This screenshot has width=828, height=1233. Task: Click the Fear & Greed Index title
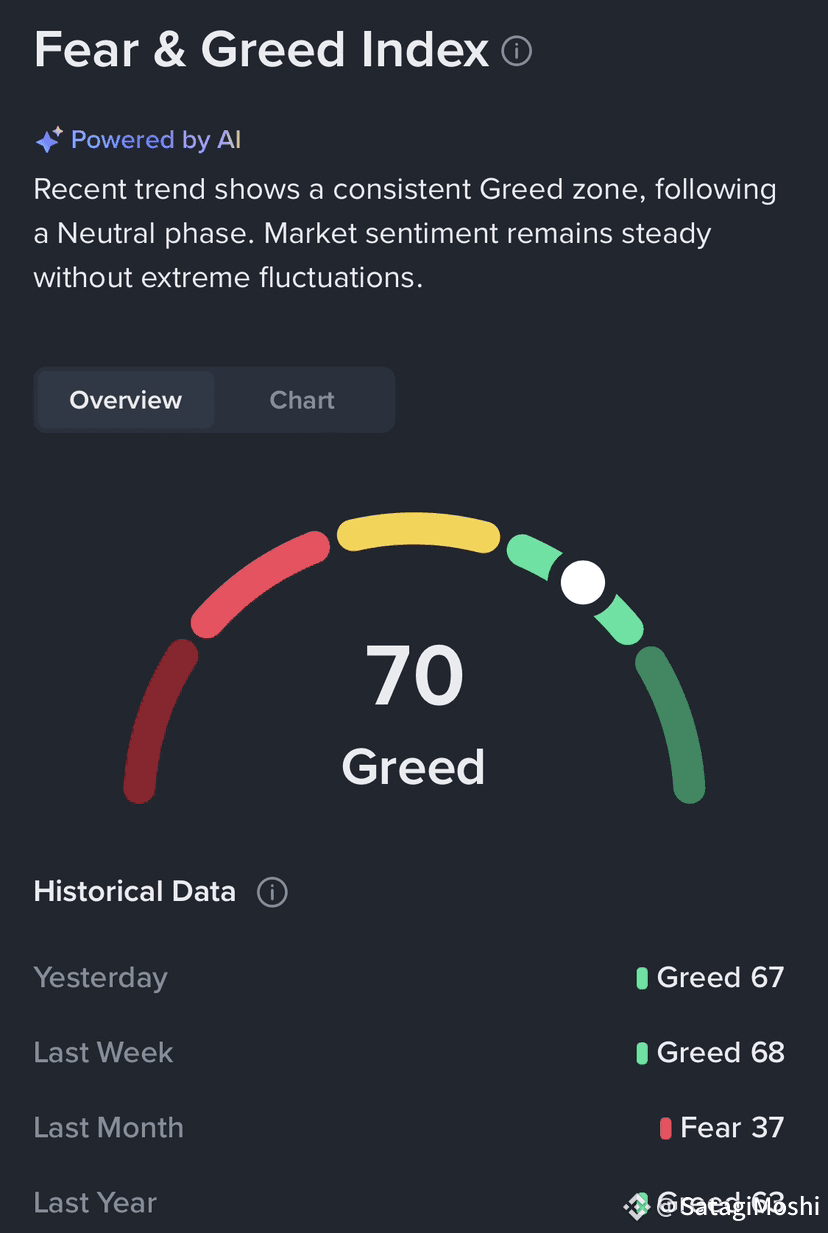(x=262, y=49)
